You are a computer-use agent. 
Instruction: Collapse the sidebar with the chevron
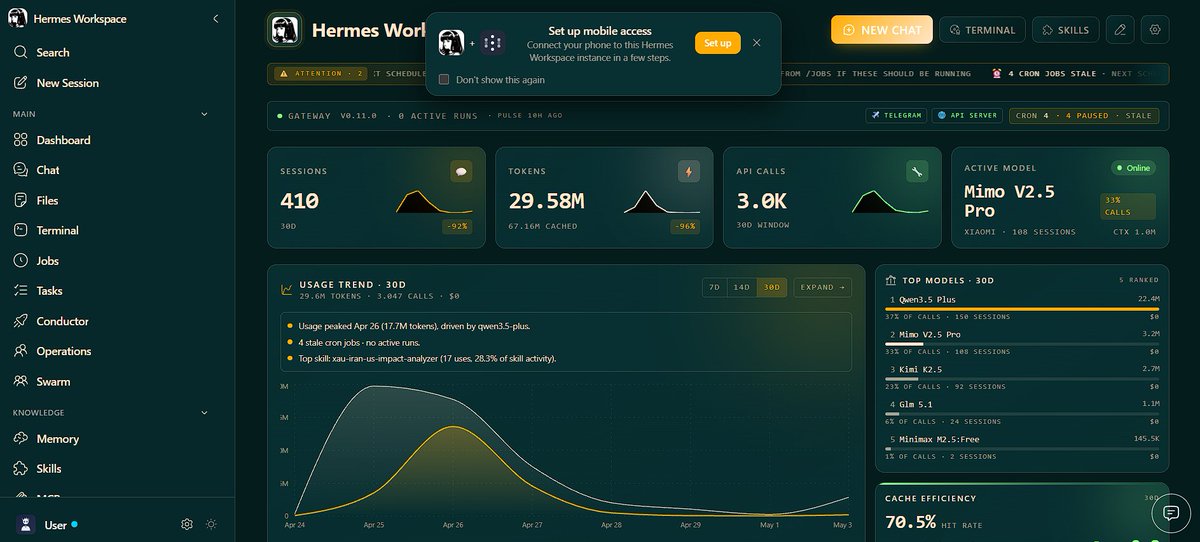[x=216, y=18]
